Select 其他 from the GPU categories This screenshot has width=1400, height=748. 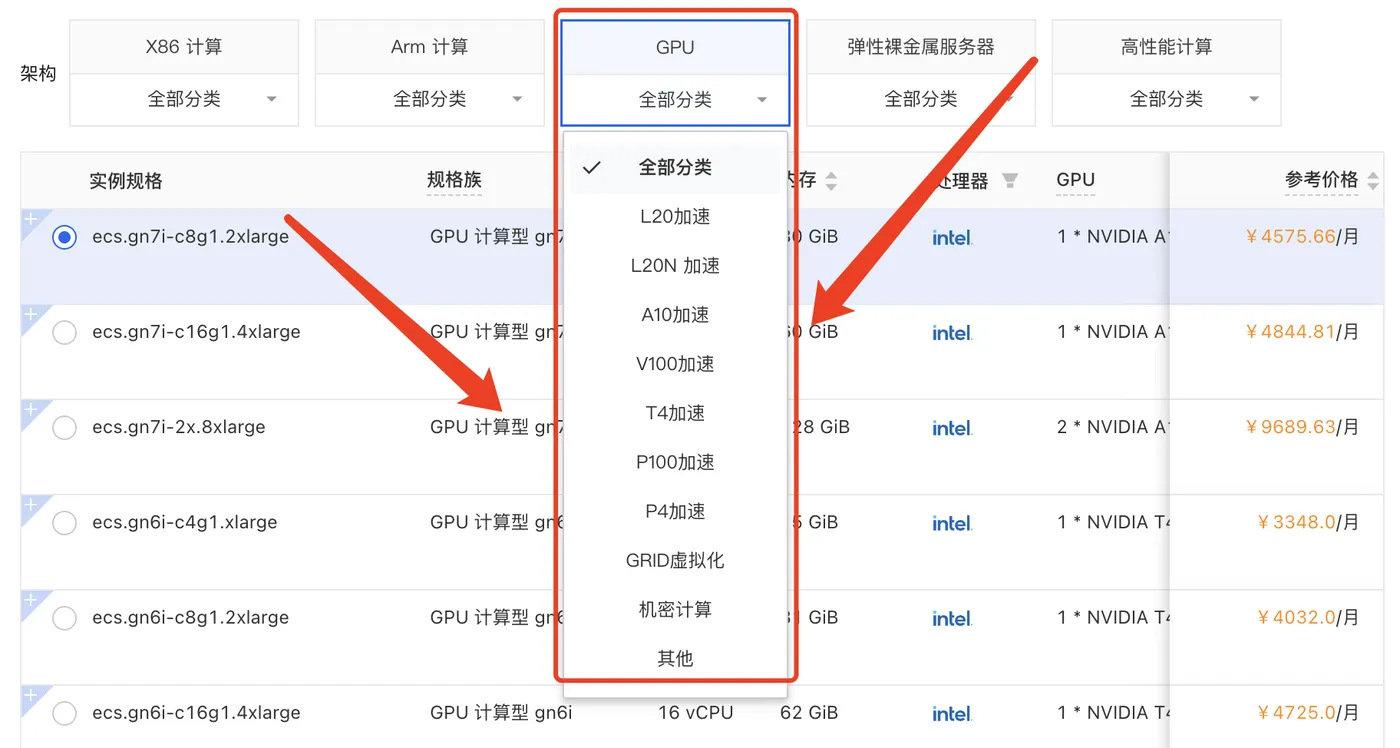[675, 658]
